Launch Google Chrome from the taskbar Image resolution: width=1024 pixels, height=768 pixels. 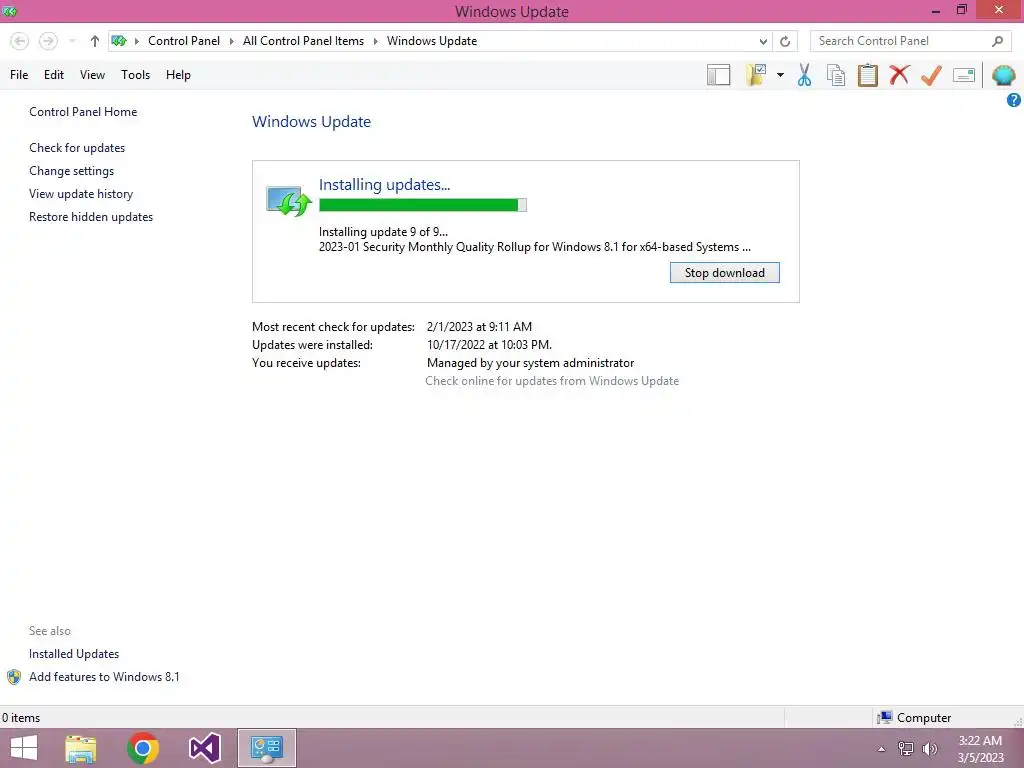142,748
